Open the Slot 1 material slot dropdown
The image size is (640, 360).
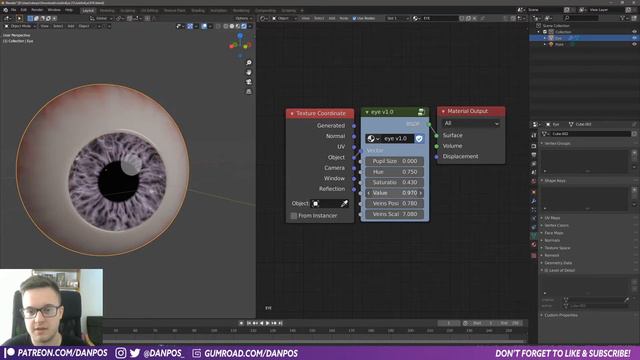tap(398, 18)
